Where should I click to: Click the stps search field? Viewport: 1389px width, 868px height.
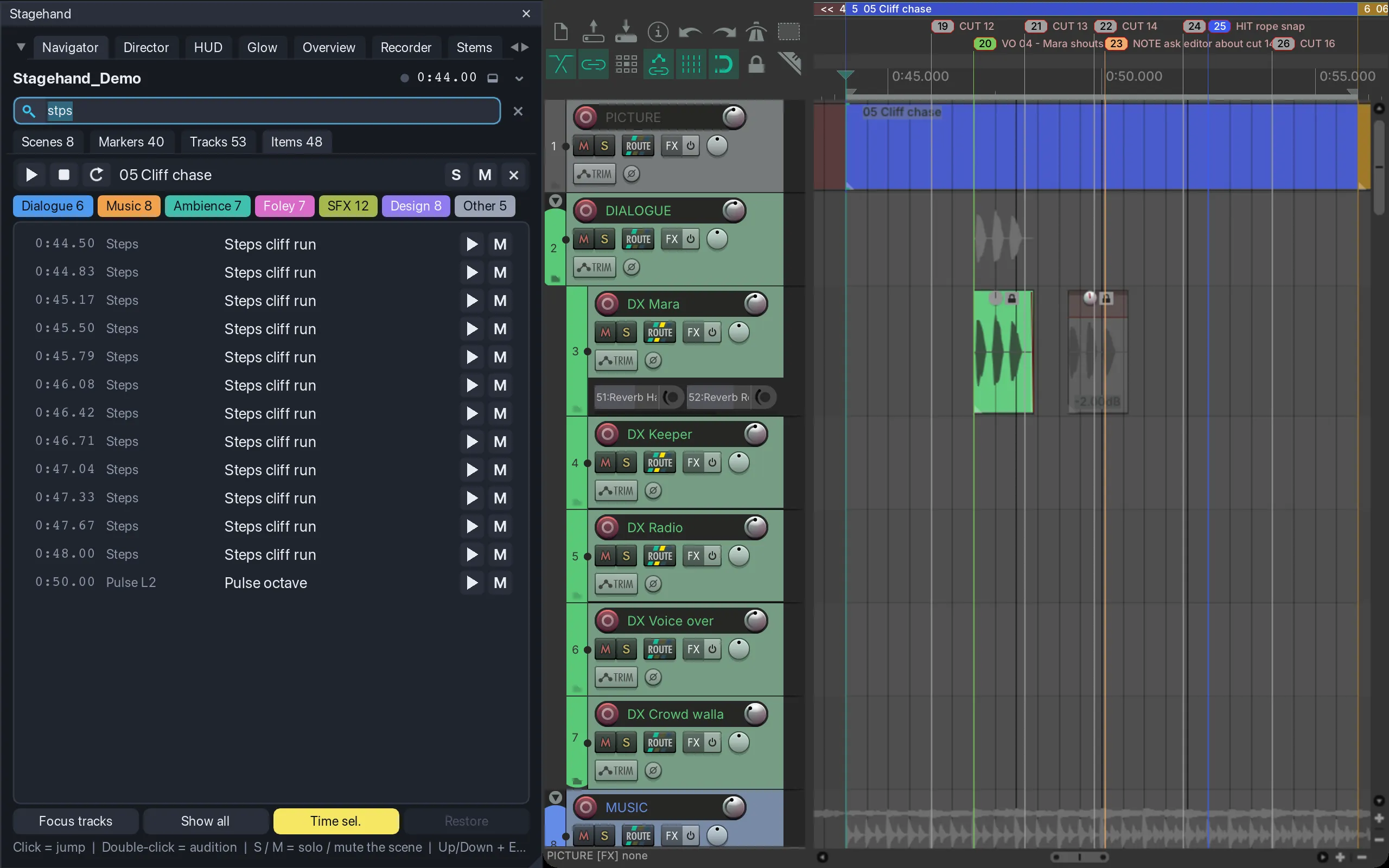257,110
